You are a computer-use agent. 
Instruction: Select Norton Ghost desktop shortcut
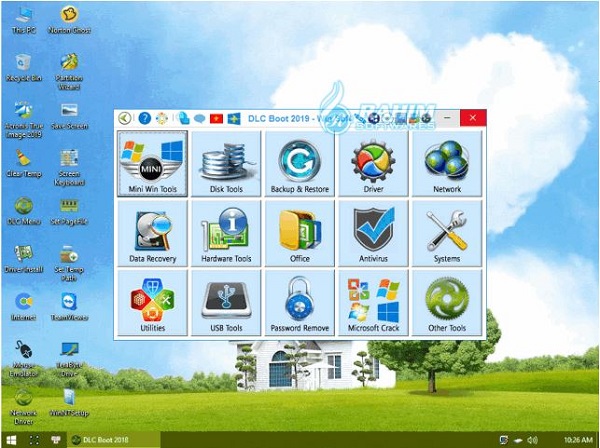[69, 20]
